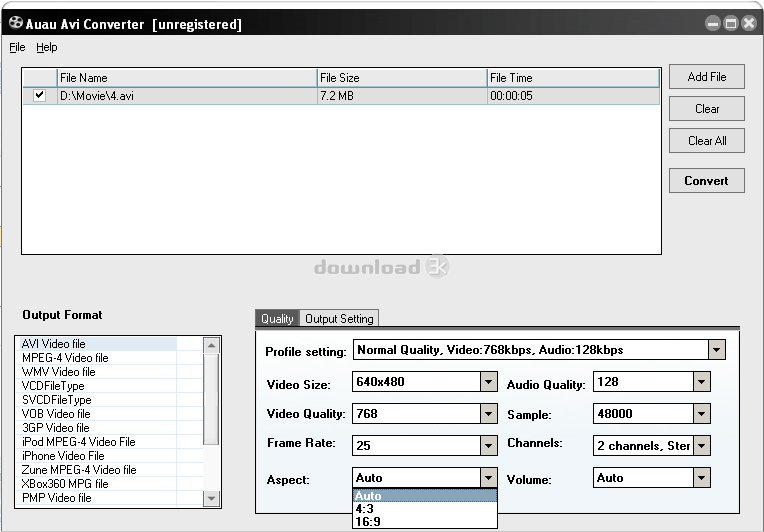Select the D:\Movie\4.avi file row
Viewport: 764px width, 532px height.
(341, 96)
